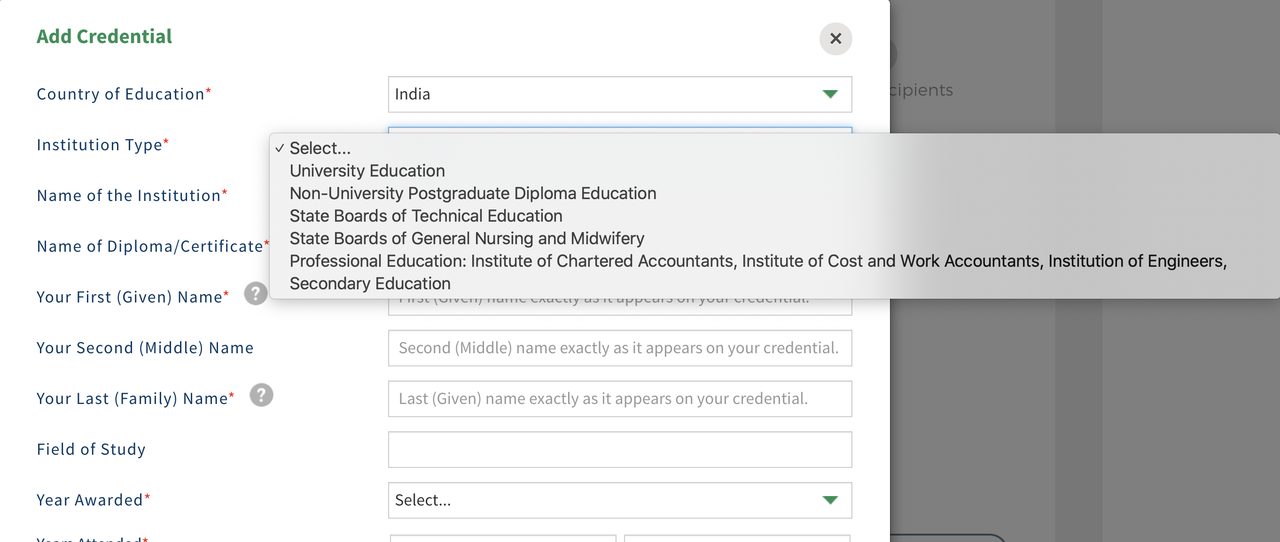Click the Add Credential heading
1280x542 pixels.
pos(104,36)
